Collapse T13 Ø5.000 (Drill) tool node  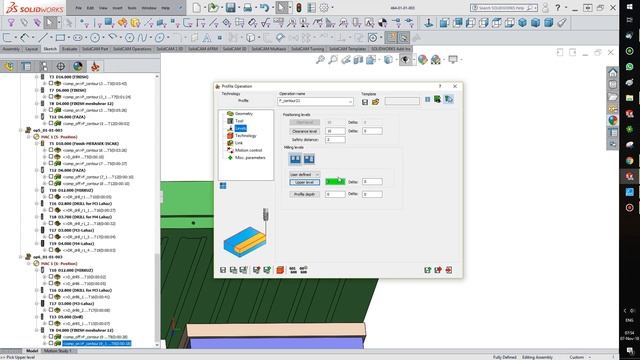(36, 317)
